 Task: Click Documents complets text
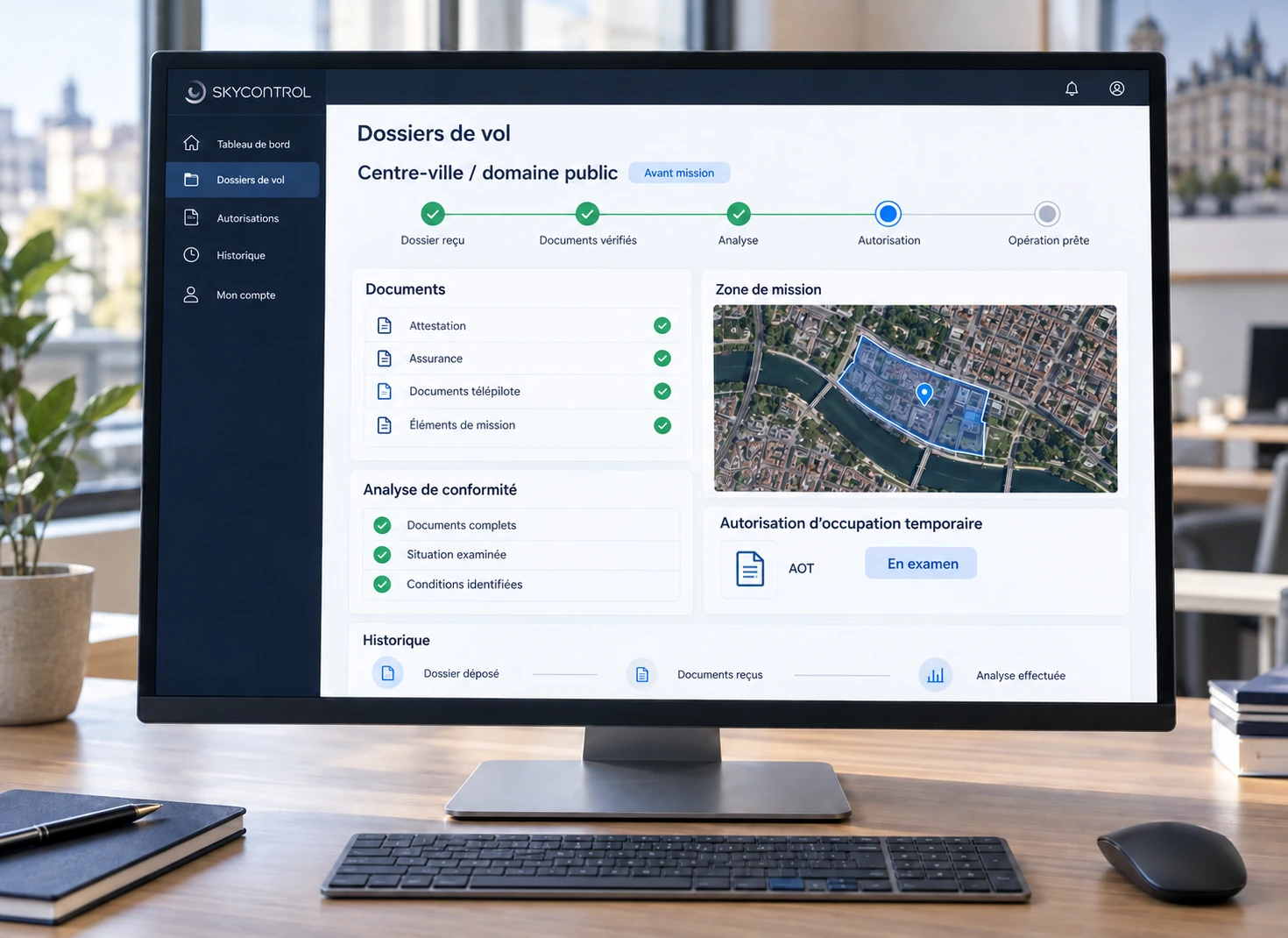tap(461, 525)
